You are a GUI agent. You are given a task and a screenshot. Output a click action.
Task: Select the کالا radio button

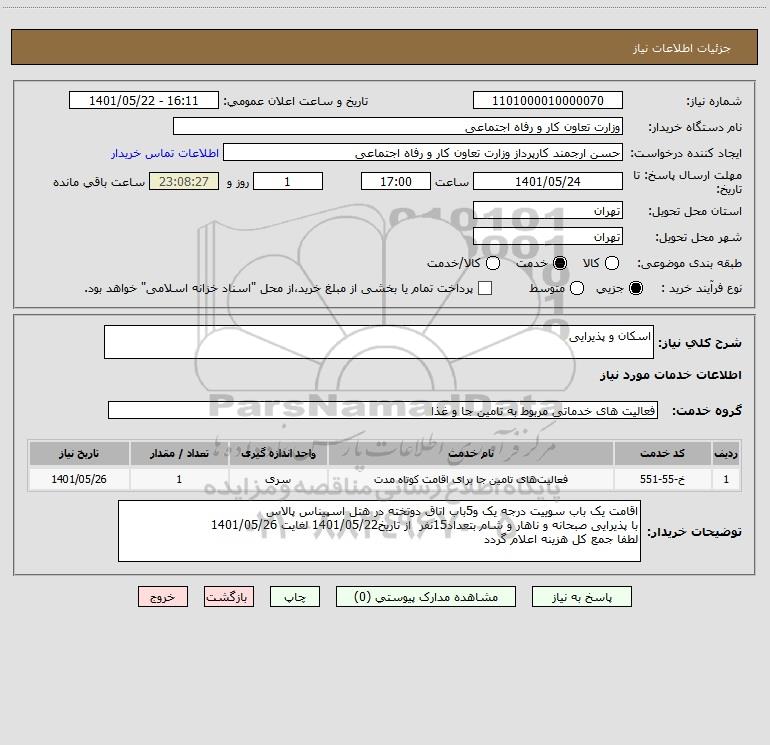point(611,263)
